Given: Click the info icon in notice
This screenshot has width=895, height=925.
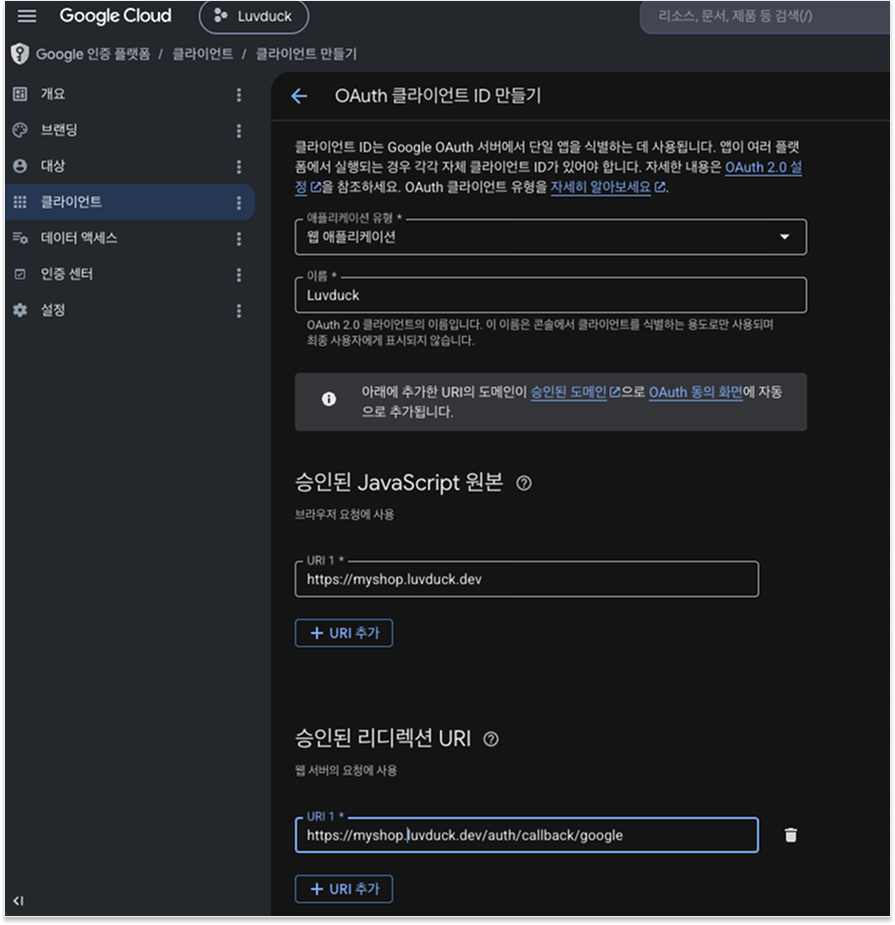Looking at the screenshot, I should pyautogui.click(x=329, y=399).
